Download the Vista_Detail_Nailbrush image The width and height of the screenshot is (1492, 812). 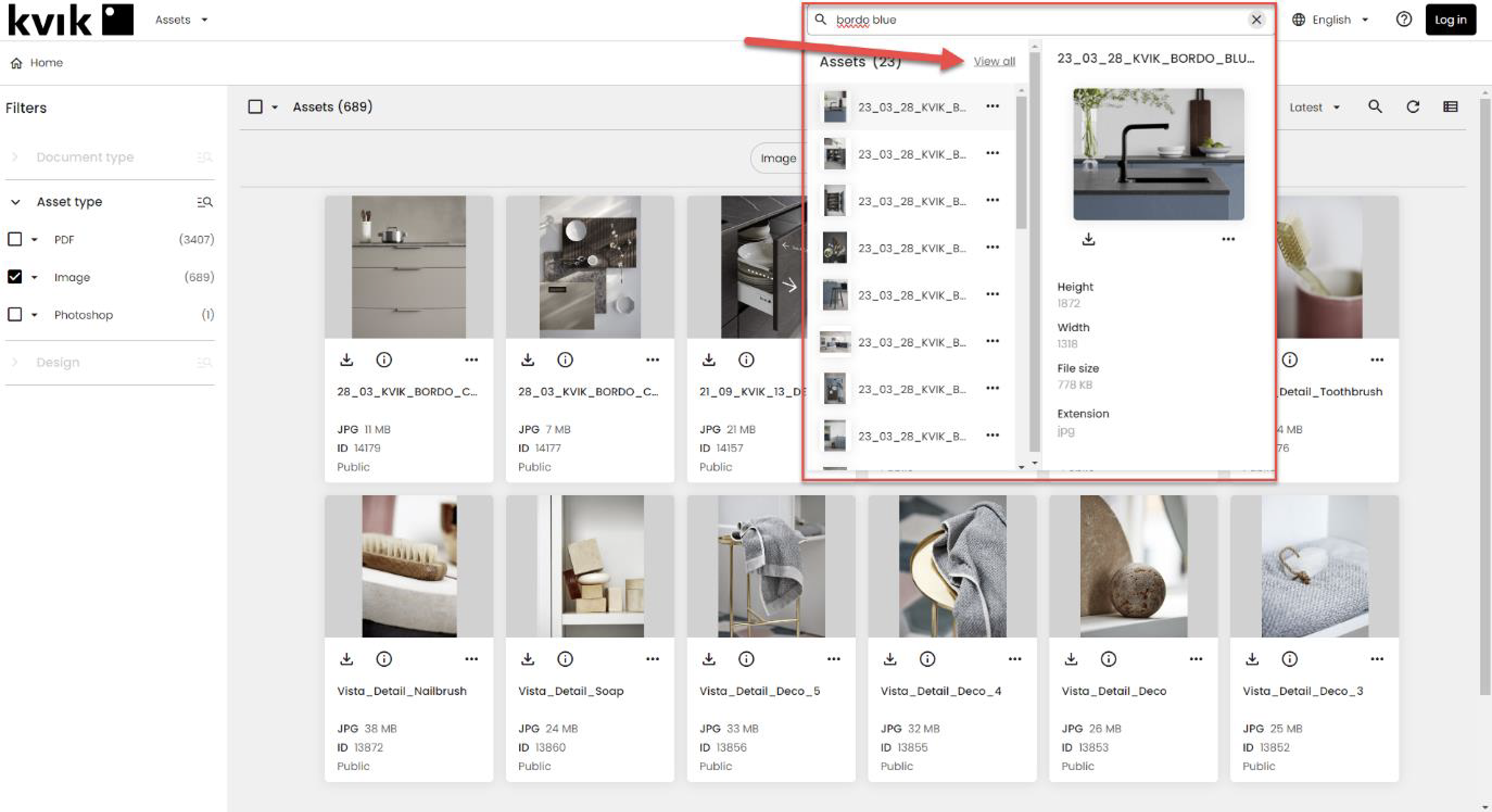coord(346,659)
